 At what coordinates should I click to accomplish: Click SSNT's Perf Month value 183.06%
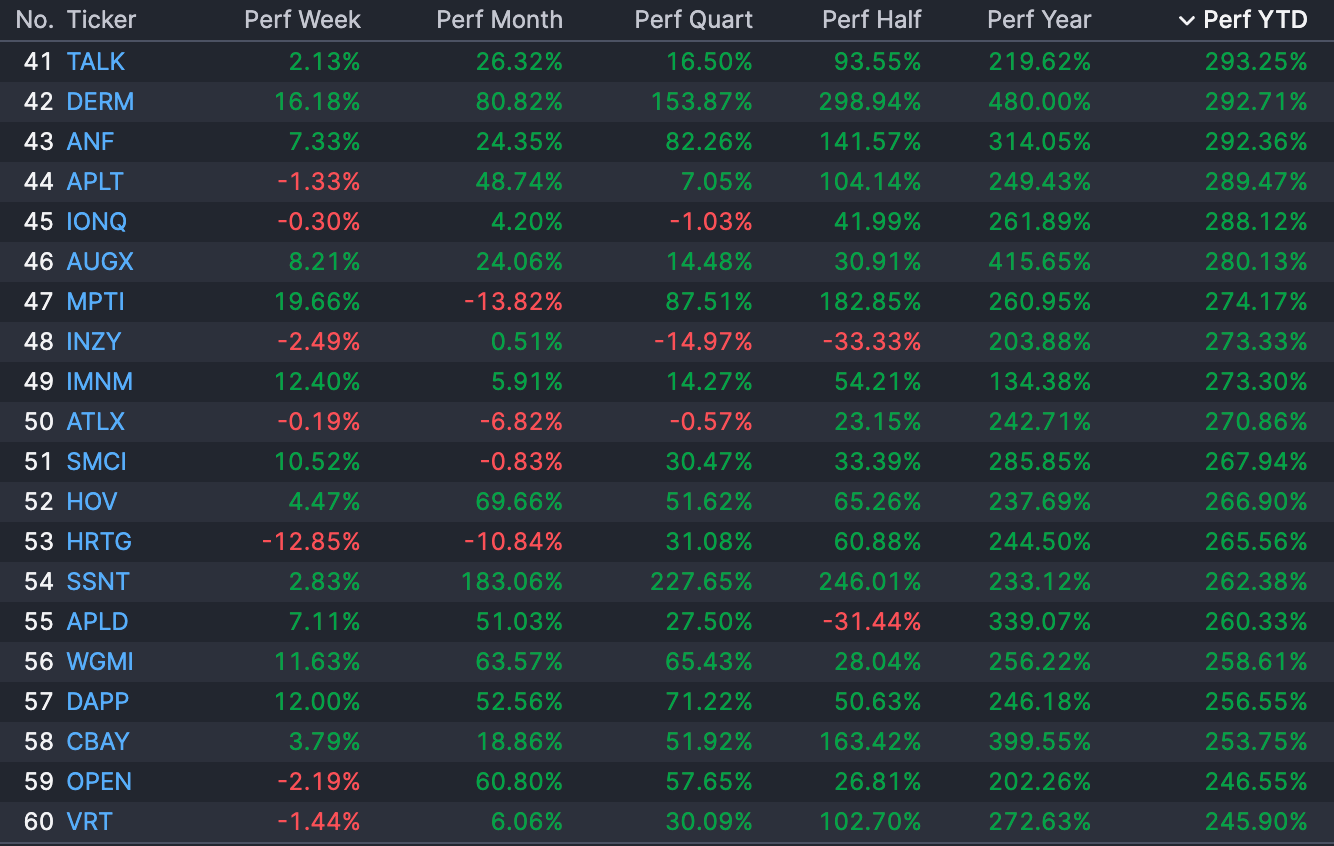512,582
